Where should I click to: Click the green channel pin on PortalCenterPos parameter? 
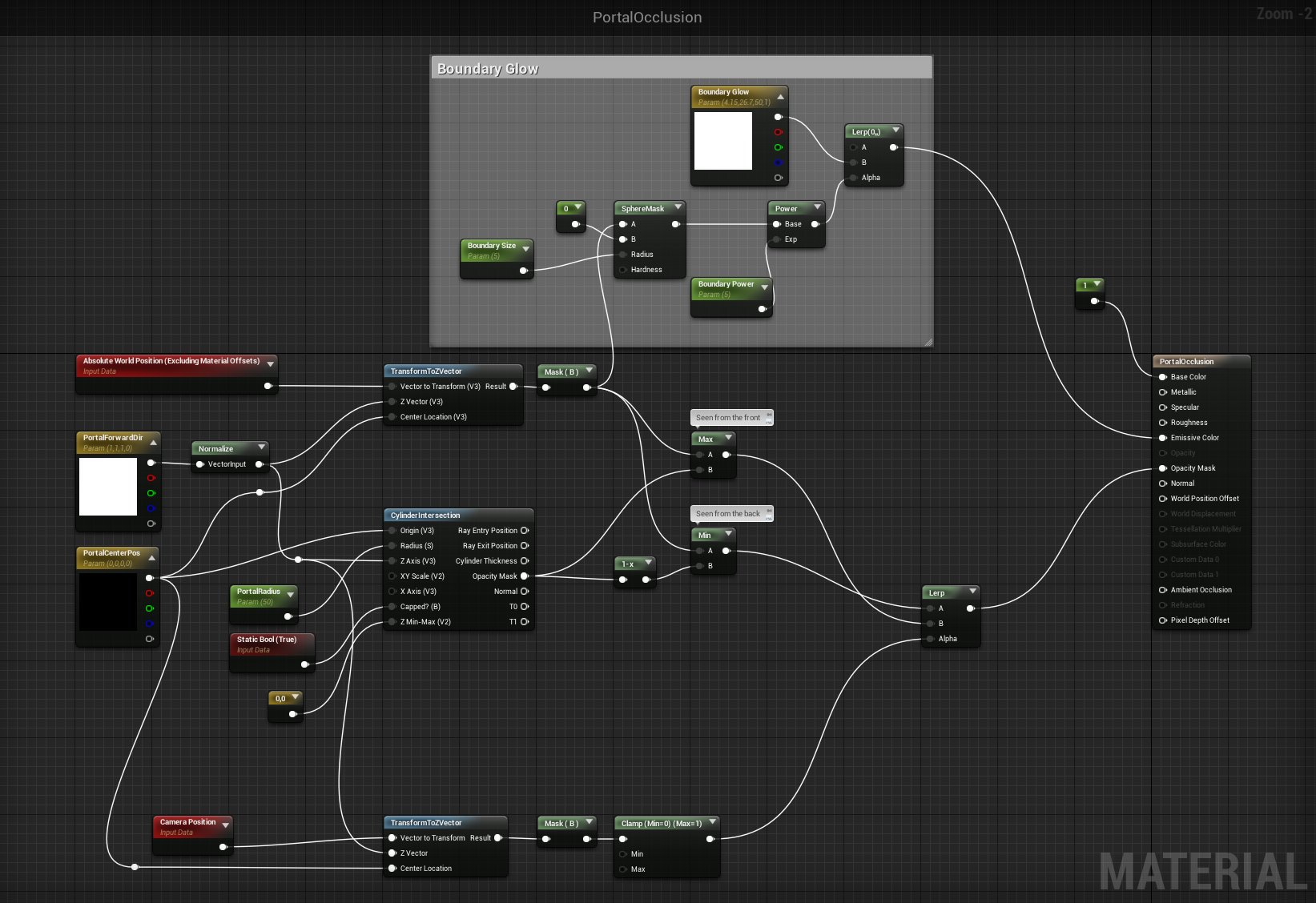[x=149, y=608]
